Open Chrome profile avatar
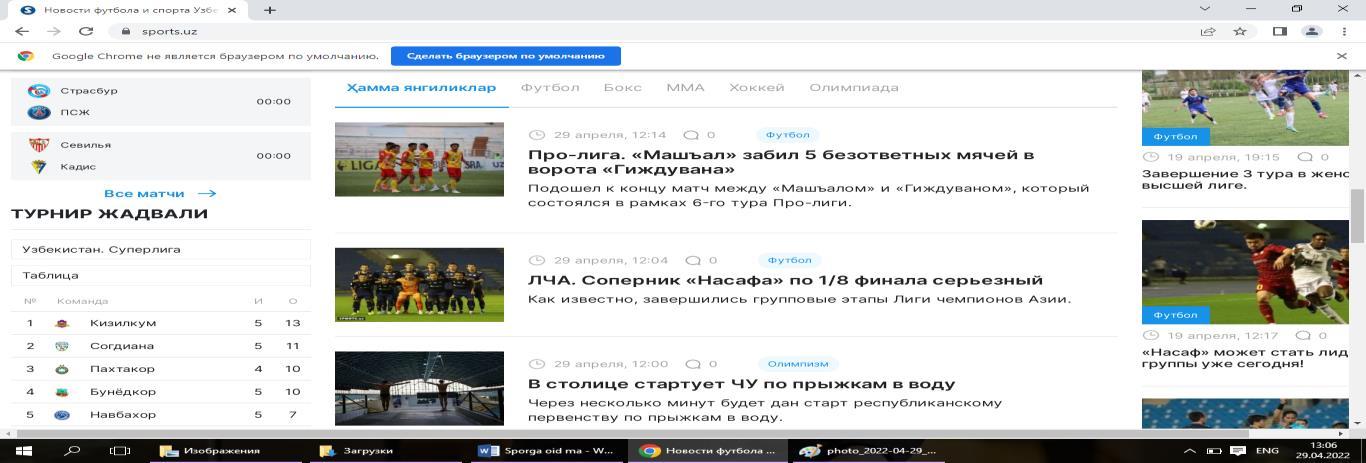The width and height of the screenshot is (1366, 463). coord(1311,31)
